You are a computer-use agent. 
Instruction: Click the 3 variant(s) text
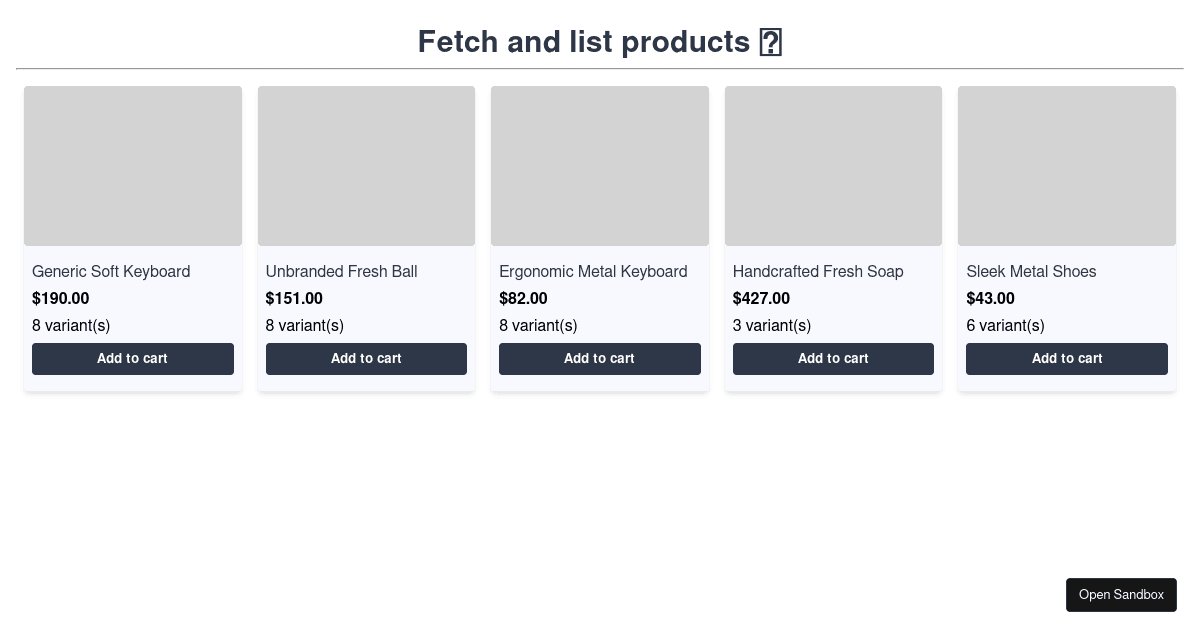pos(772,326)
